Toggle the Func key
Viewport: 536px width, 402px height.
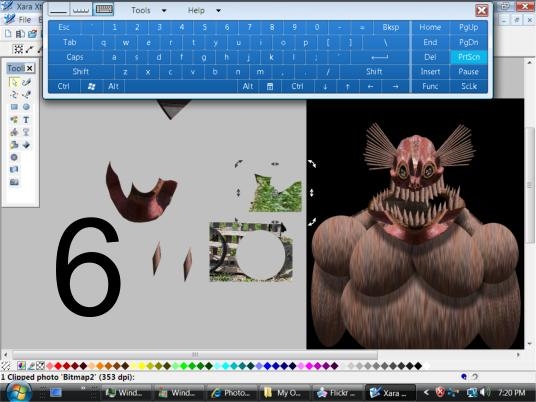point(430,86)
